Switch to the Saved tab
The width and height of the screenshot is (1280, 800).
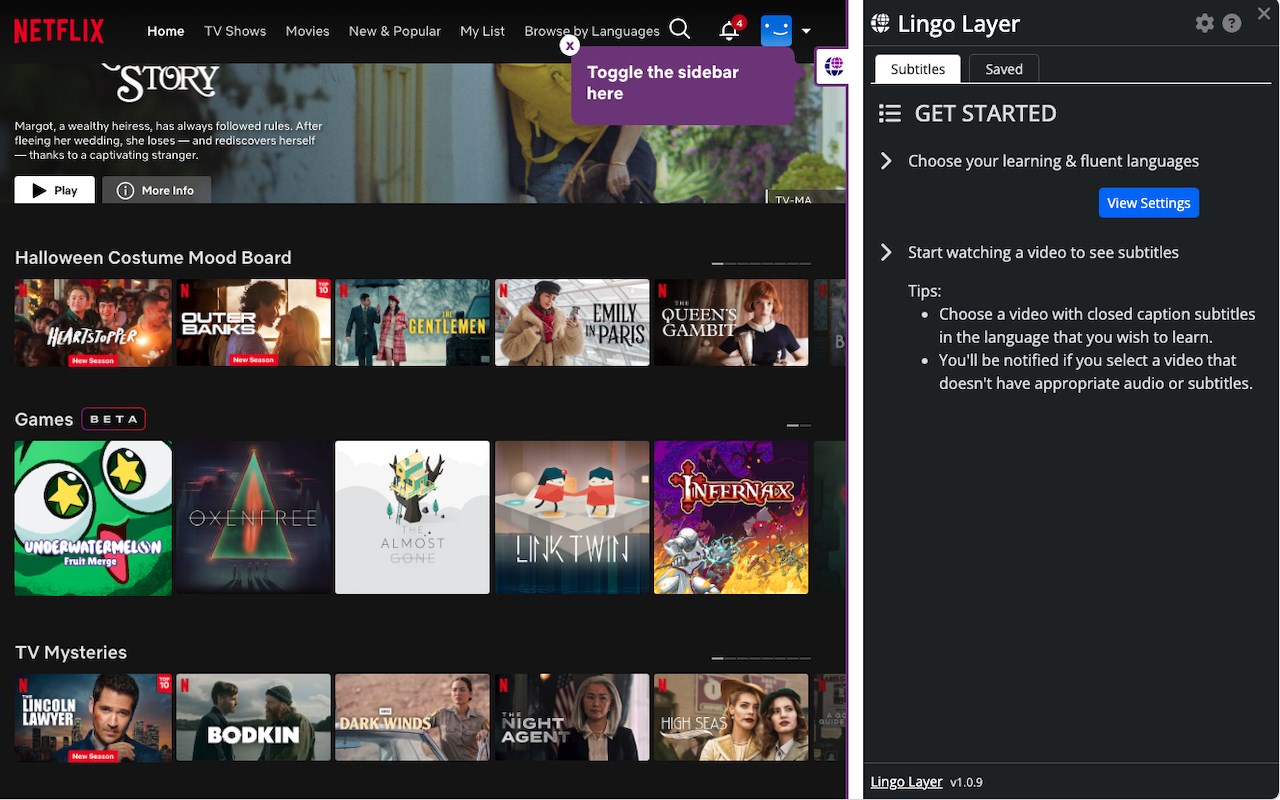point(1004,69)
